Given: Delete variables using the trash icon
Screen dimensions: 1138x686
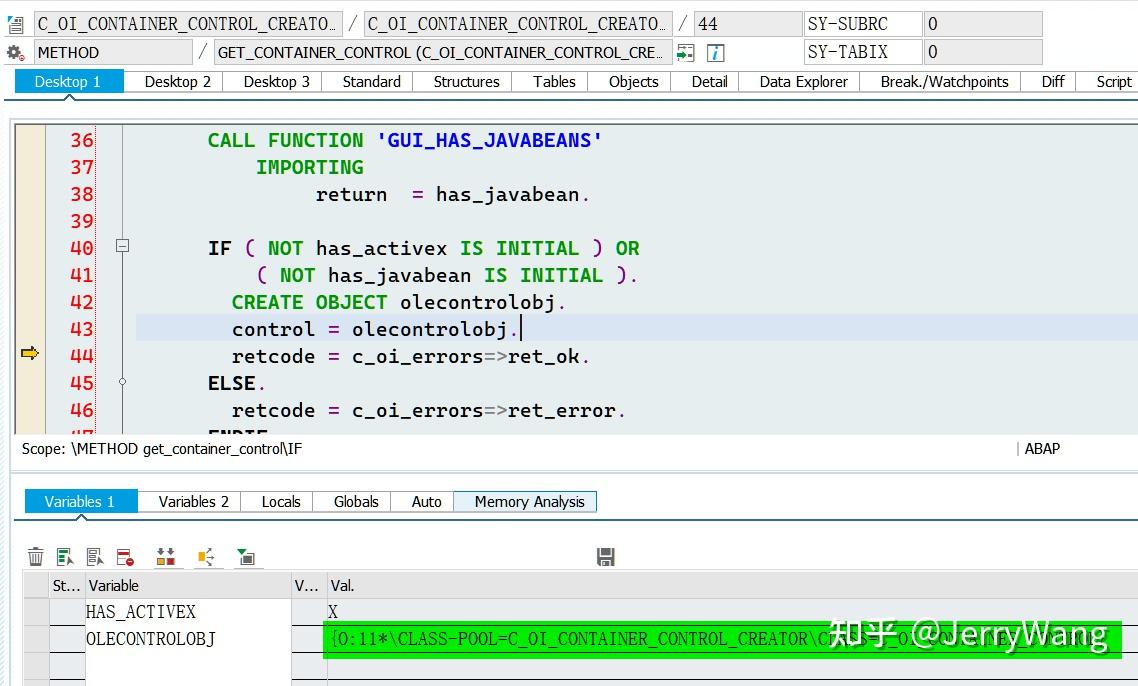Looking at the screenshot, I should tap(36, 556).
